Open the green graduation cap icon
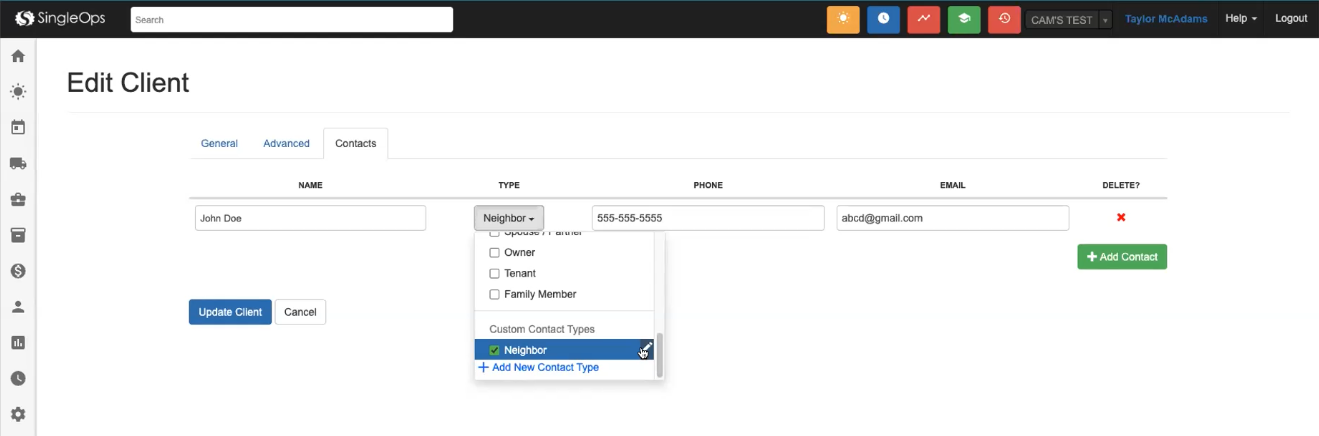Viewport: 1319px width, 436px height. tap(963, 19)
